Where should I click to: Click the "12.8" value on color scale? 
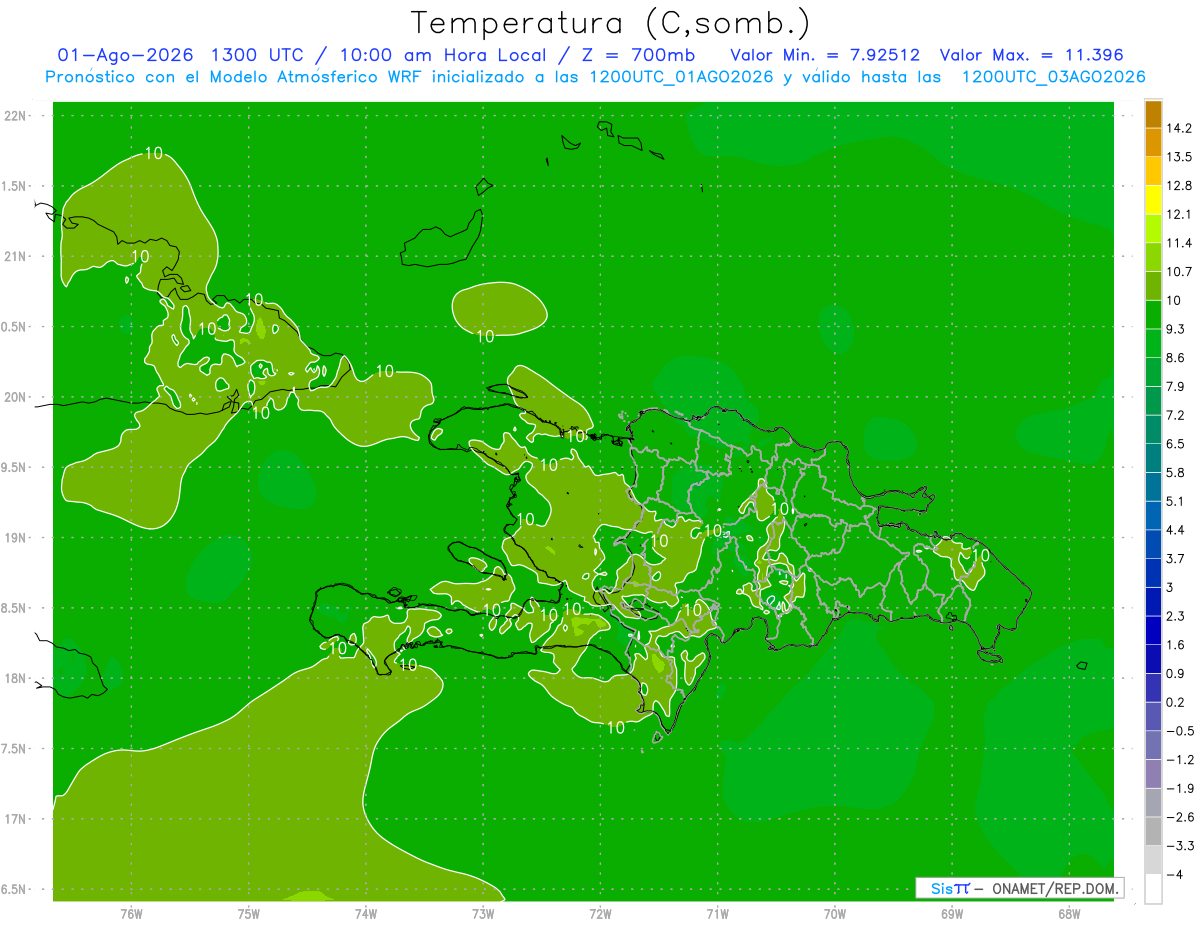[x=1179, y=186]
